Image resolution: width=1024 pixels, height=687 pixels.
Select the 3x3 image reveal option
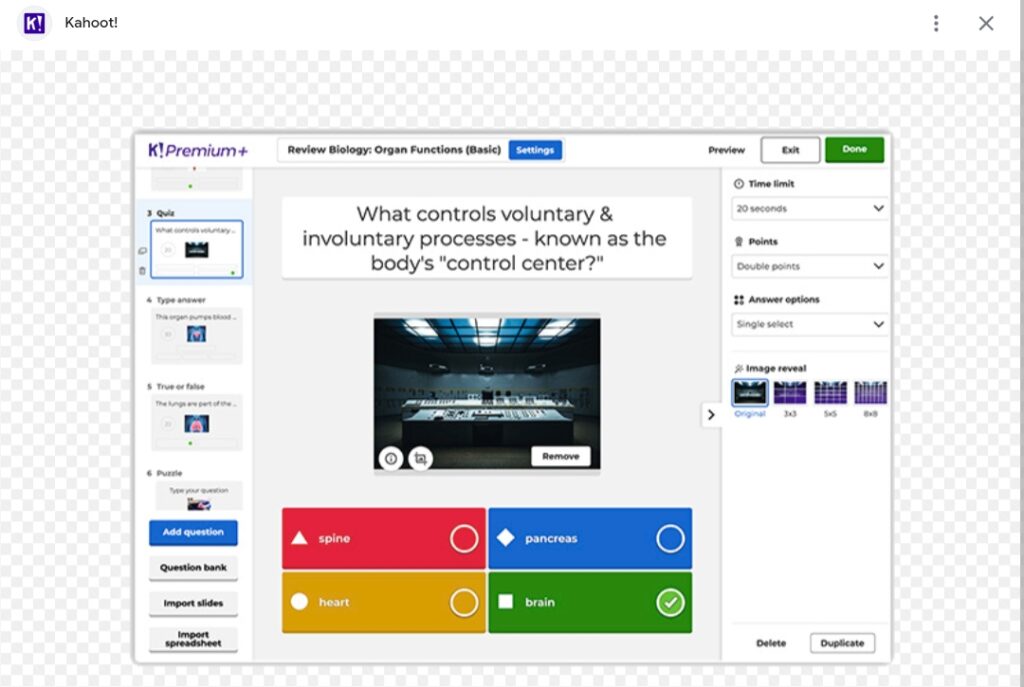[789, 392]
